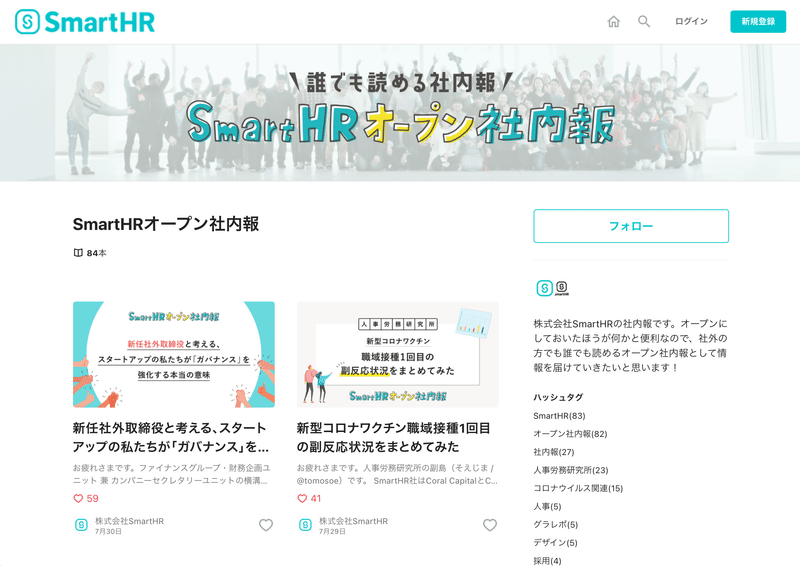Image resolution: width=800 pixels, height=566 pixels.
Task: Select hashtag コロナウイルス関連(15)
Action: [578, 488]
